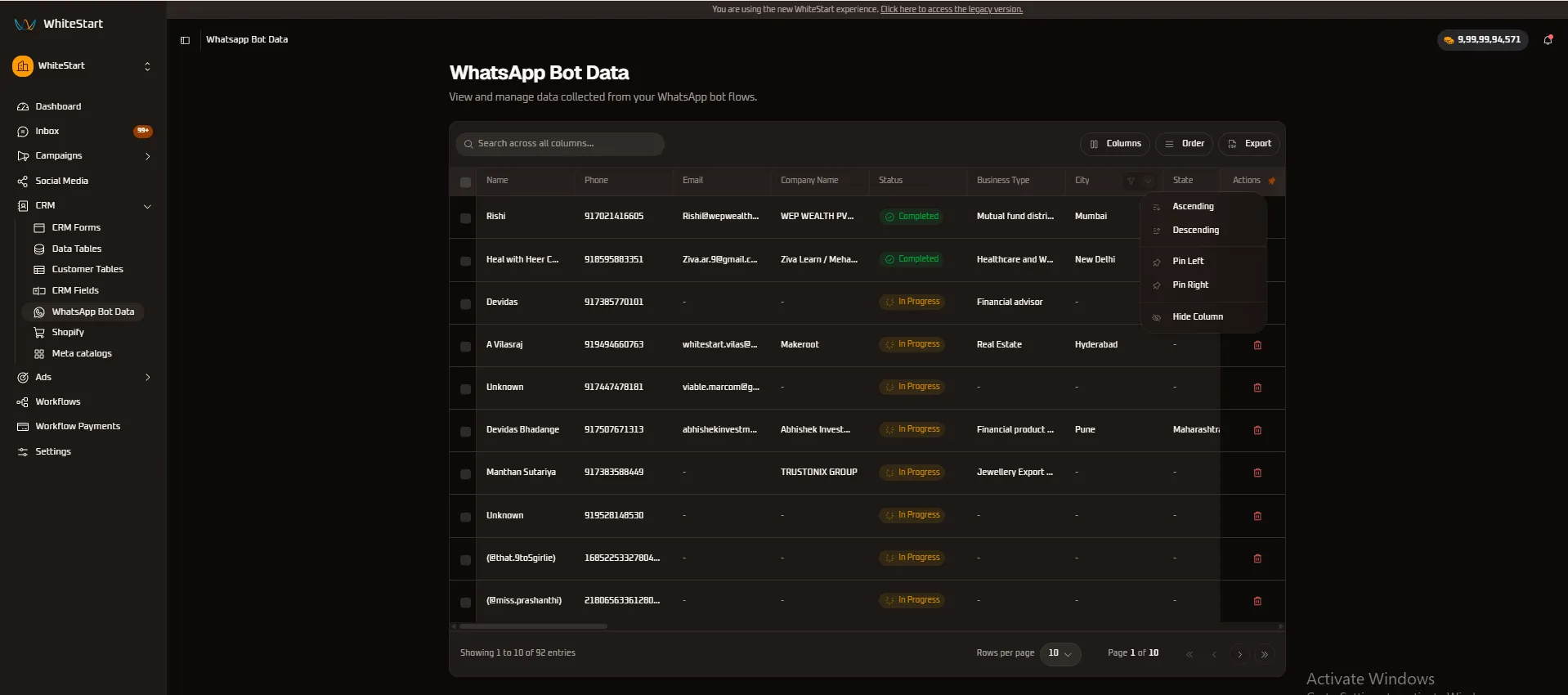
Task: Click the horizontal table scrollbar
Action: [533, 626]
